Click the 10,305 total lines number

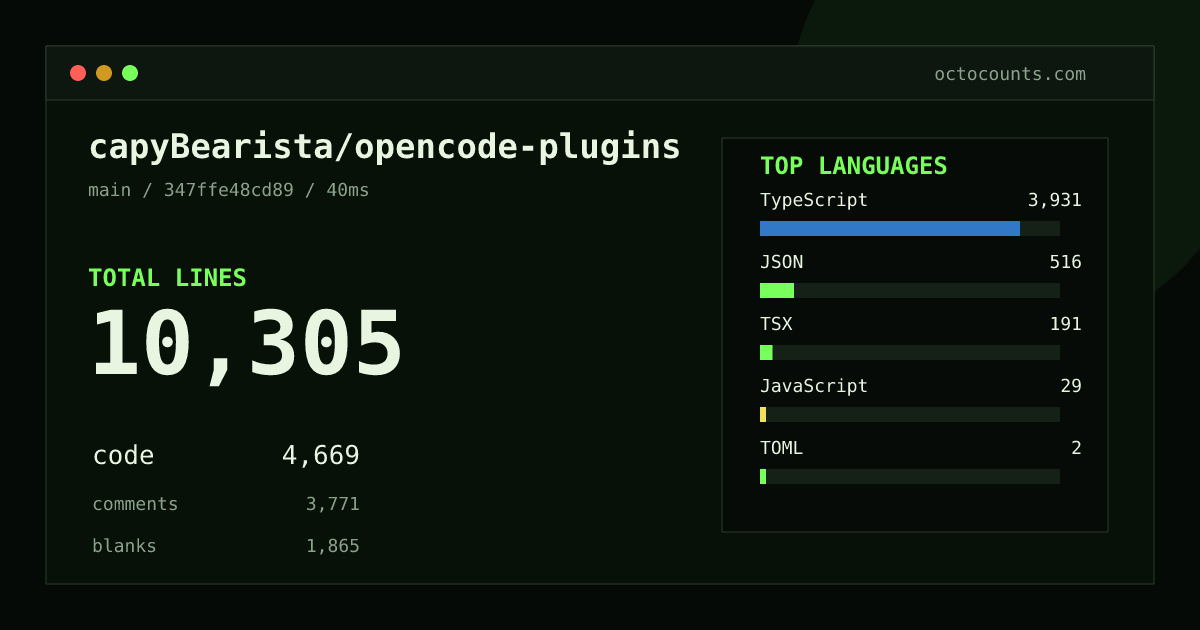(246, 345)
